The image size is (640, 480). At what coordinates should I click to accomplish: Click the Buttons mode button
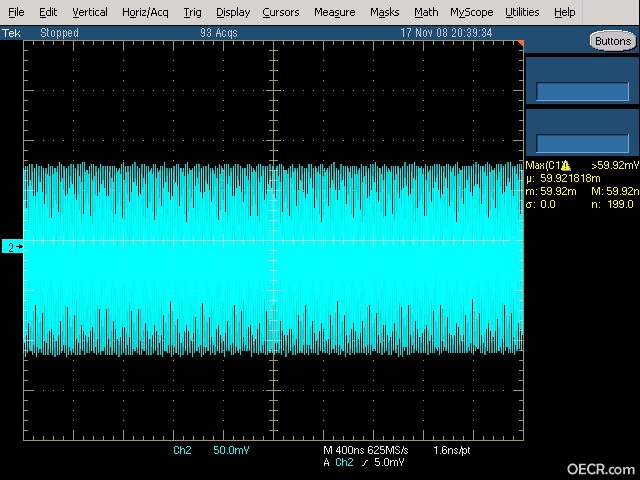point(613,41)
